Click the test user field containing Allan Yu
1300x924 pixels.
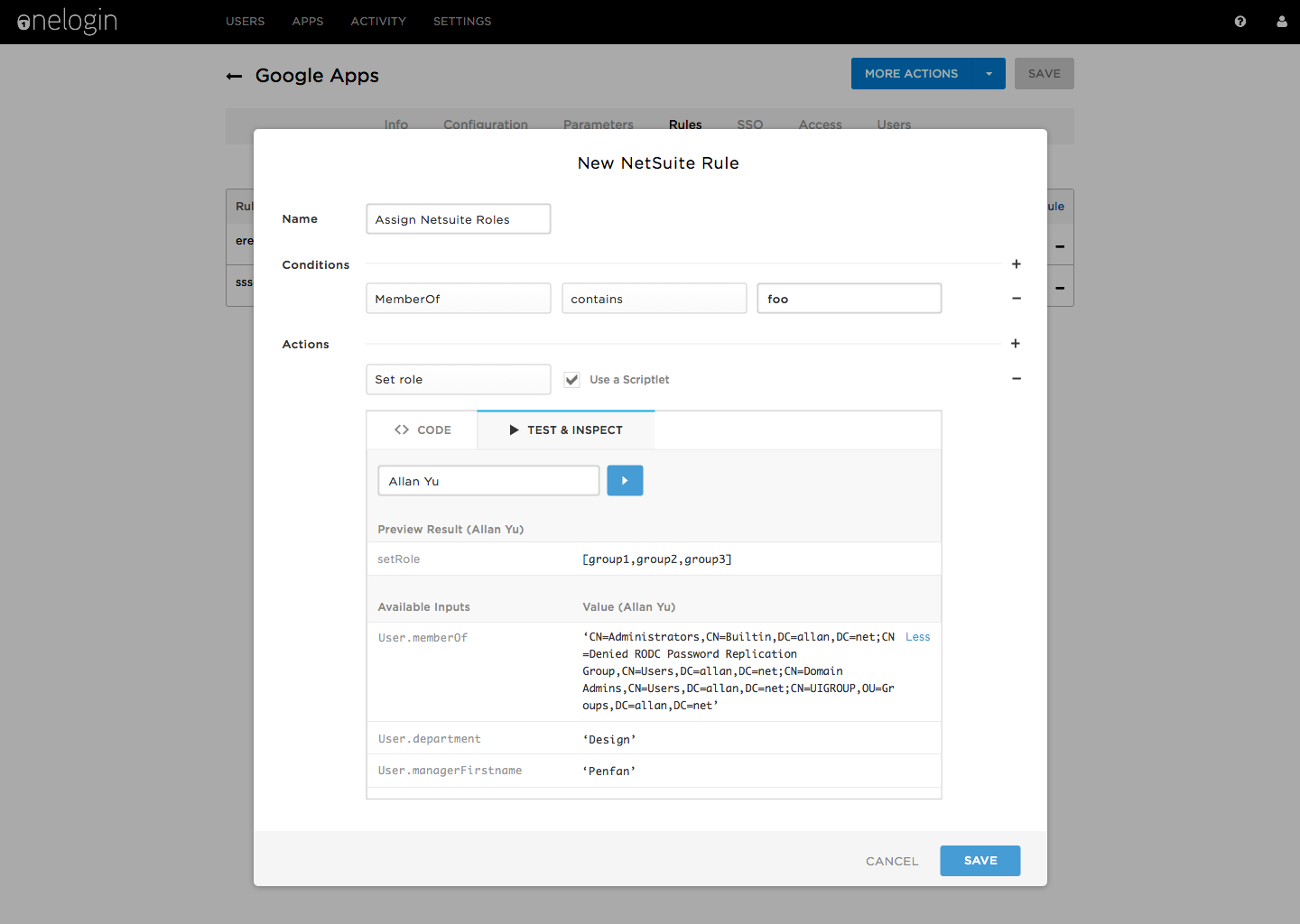[x=488, y=481]
